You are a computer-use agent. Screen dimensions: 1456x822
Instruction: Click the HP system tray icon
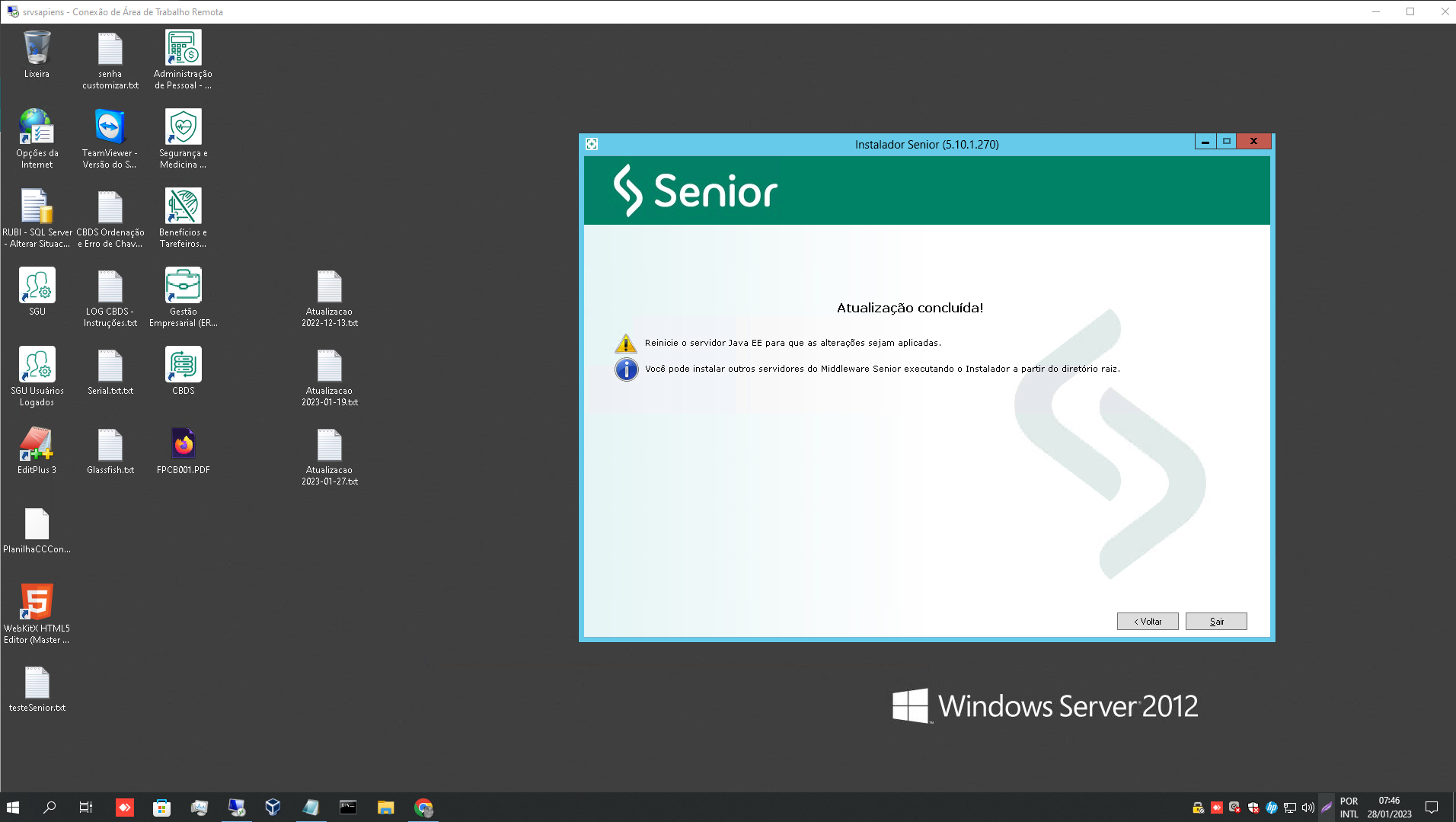(1272, 808)
